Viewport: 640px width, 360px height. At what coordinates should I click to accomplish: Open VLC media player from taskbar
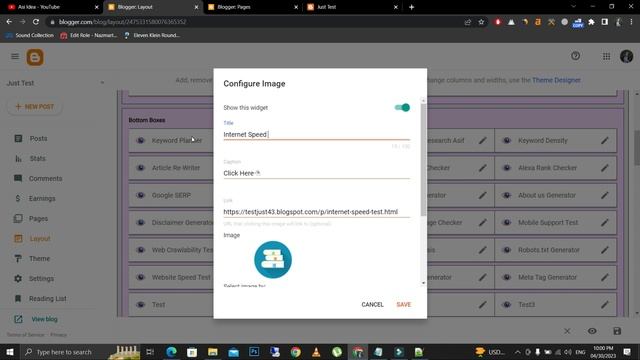tap(316, 352)
